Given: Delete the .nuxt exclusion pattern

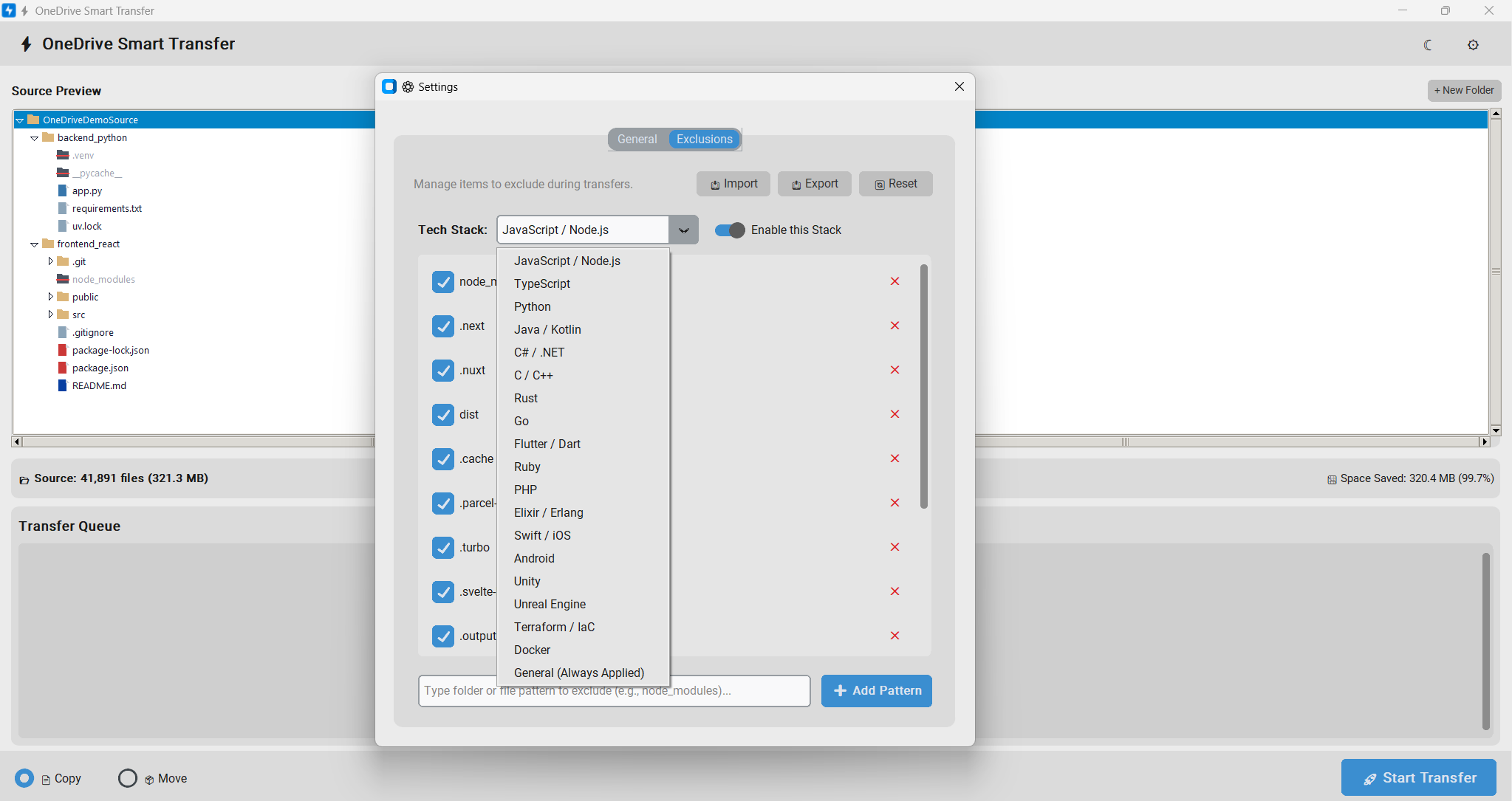Looking at the screenshot, I should [x=894, y=370].
